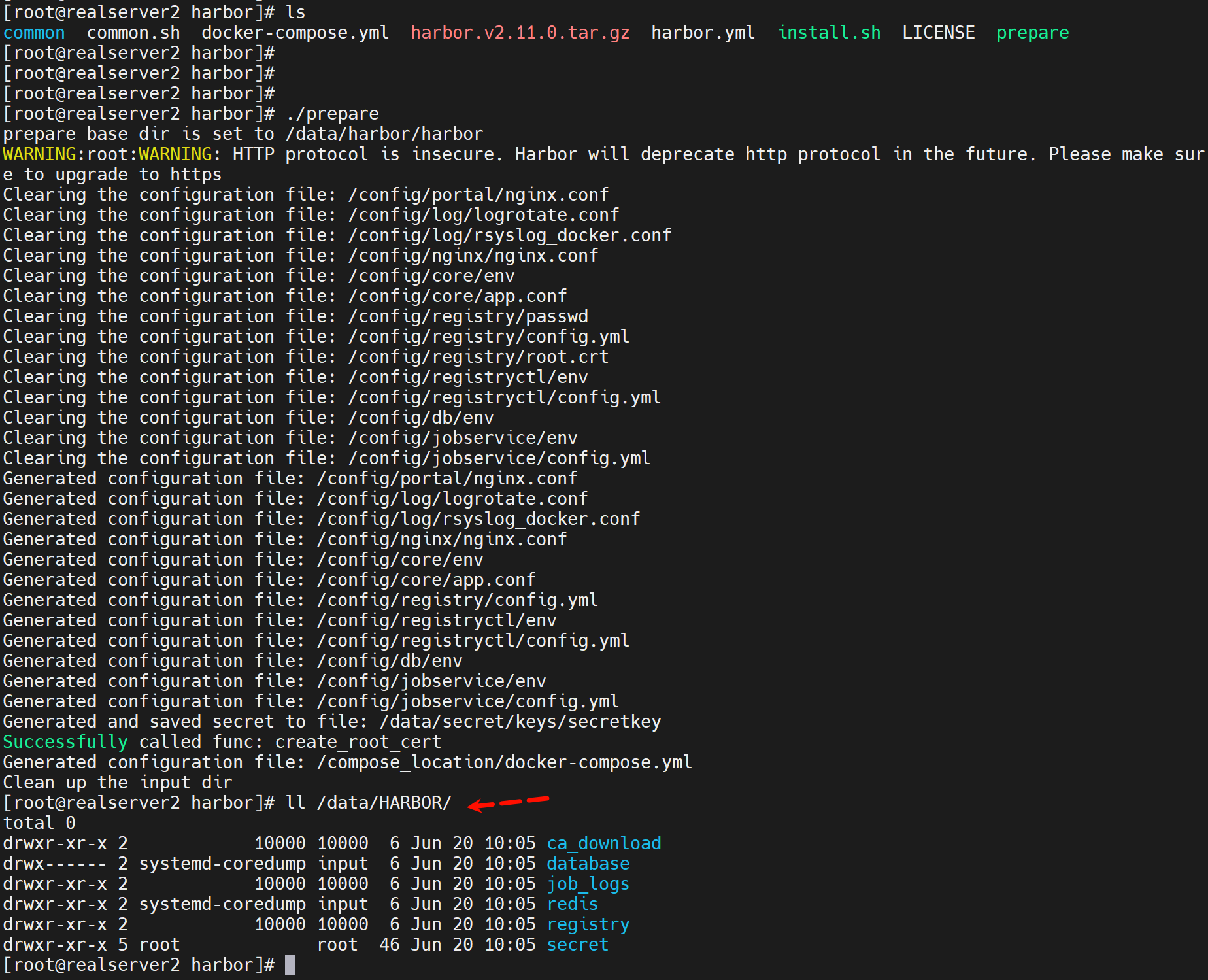Click the terminal cursor block at the last prompt
Viewport: 1208px width, 980px height.
click(290, 965)
